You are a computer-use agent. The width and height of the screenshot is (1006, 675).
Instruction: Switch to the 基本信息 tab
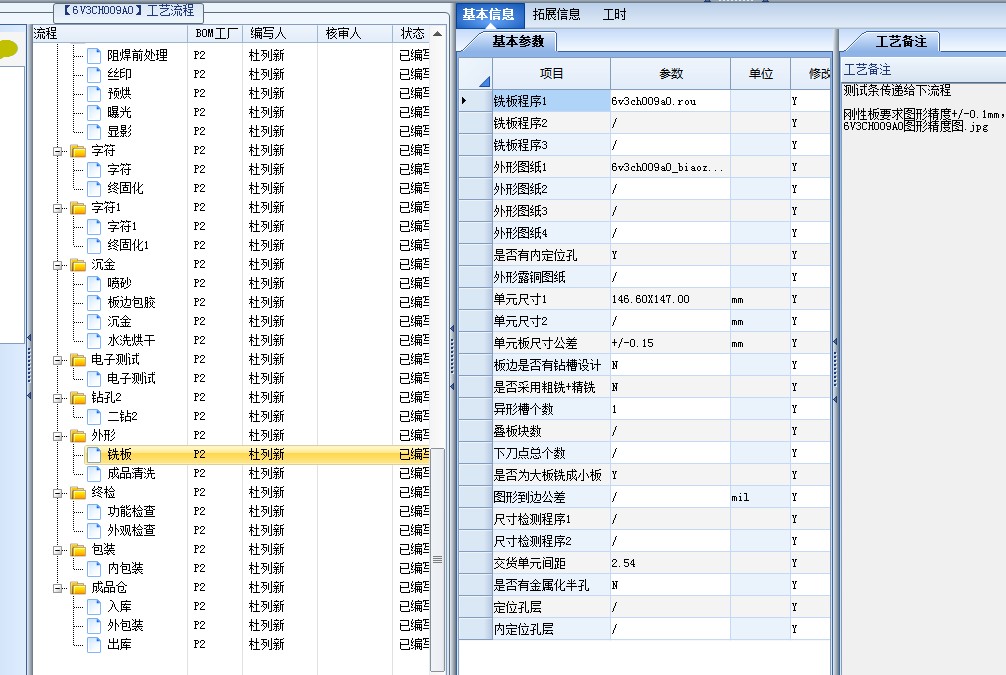click(489, 14)
